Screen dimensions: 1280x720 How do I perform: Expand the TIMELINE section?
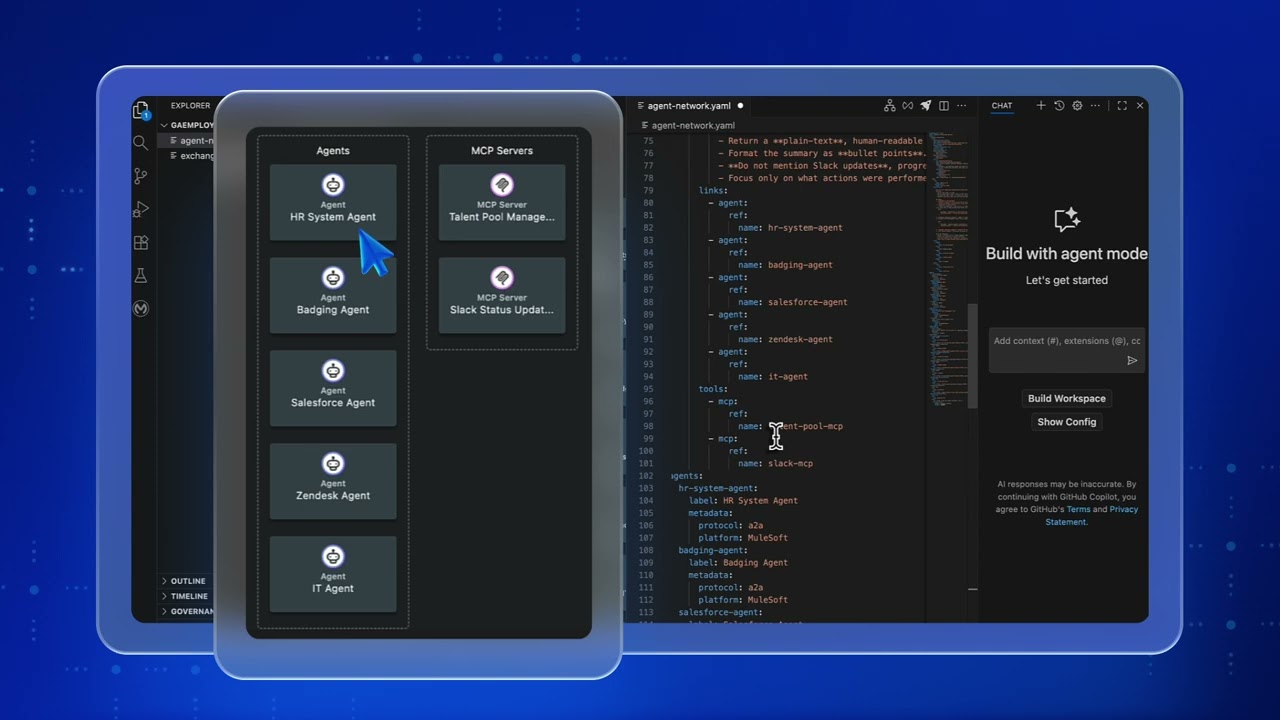click(x=188, y=596)
